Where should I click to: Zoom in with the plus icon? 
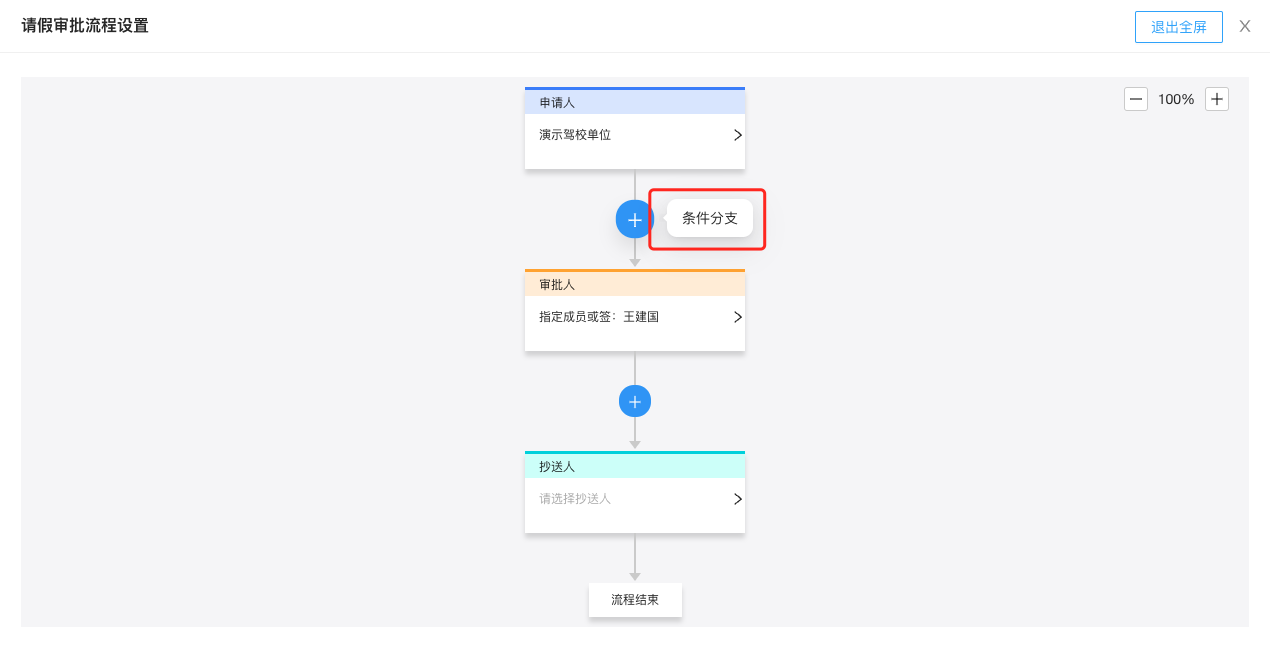1217,99
